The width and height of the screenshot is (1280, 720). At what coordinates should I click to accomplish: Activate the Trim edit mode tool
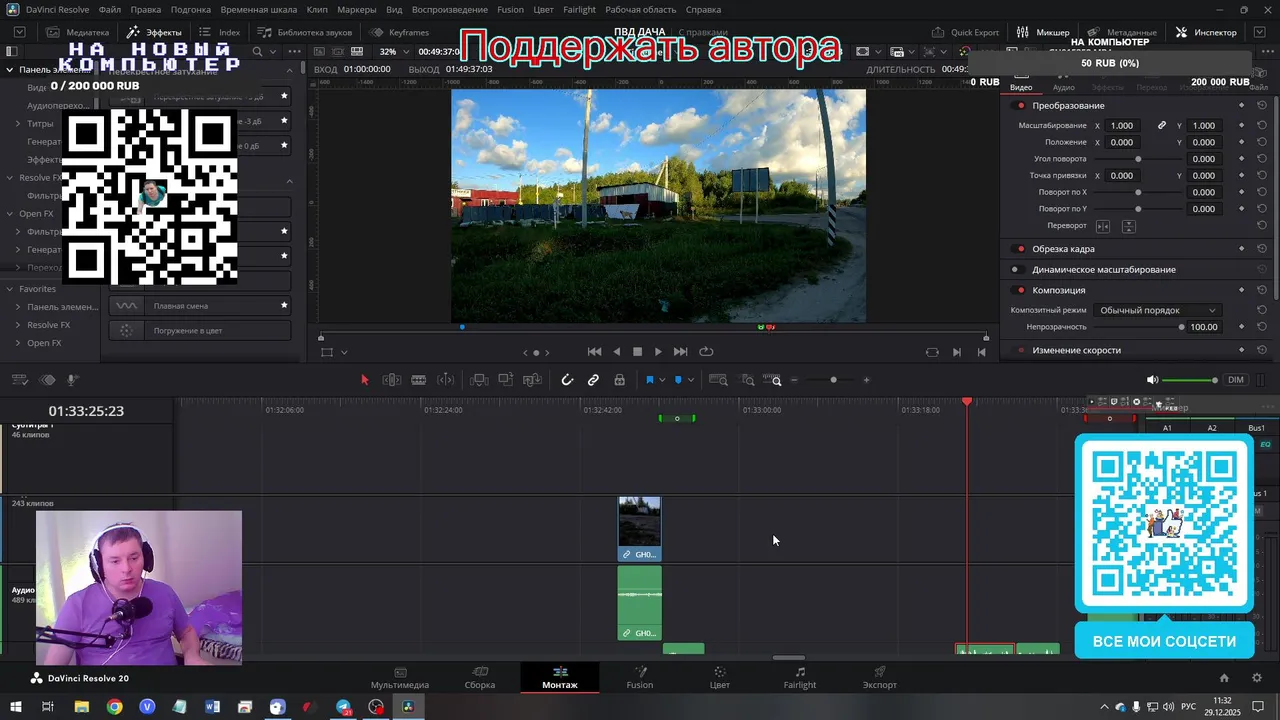(x=392, y=380)
